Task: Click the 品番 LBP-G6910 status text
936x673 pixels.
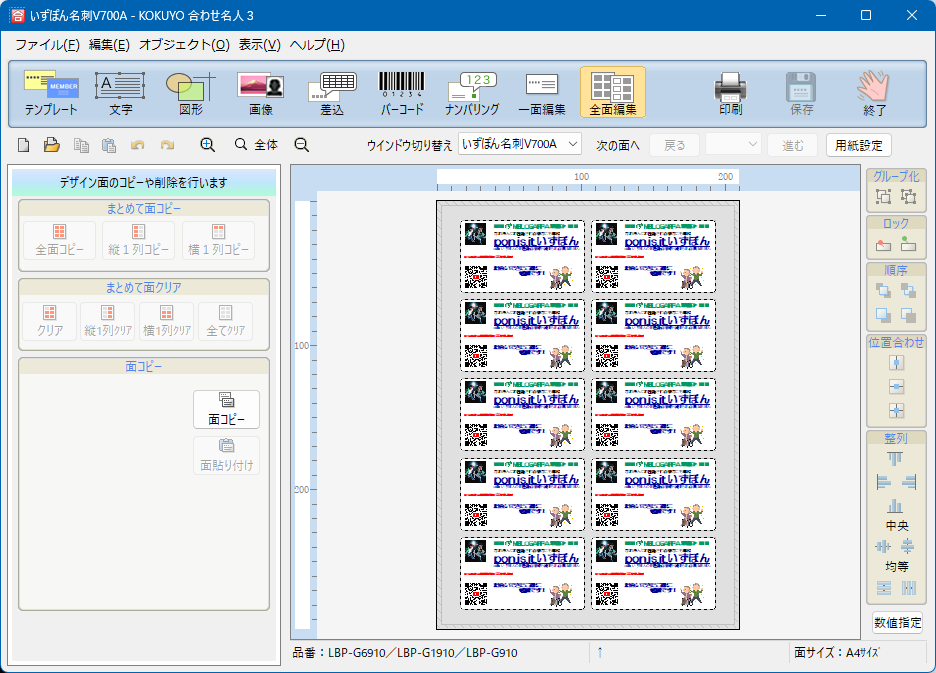Action: pos(405,653)
